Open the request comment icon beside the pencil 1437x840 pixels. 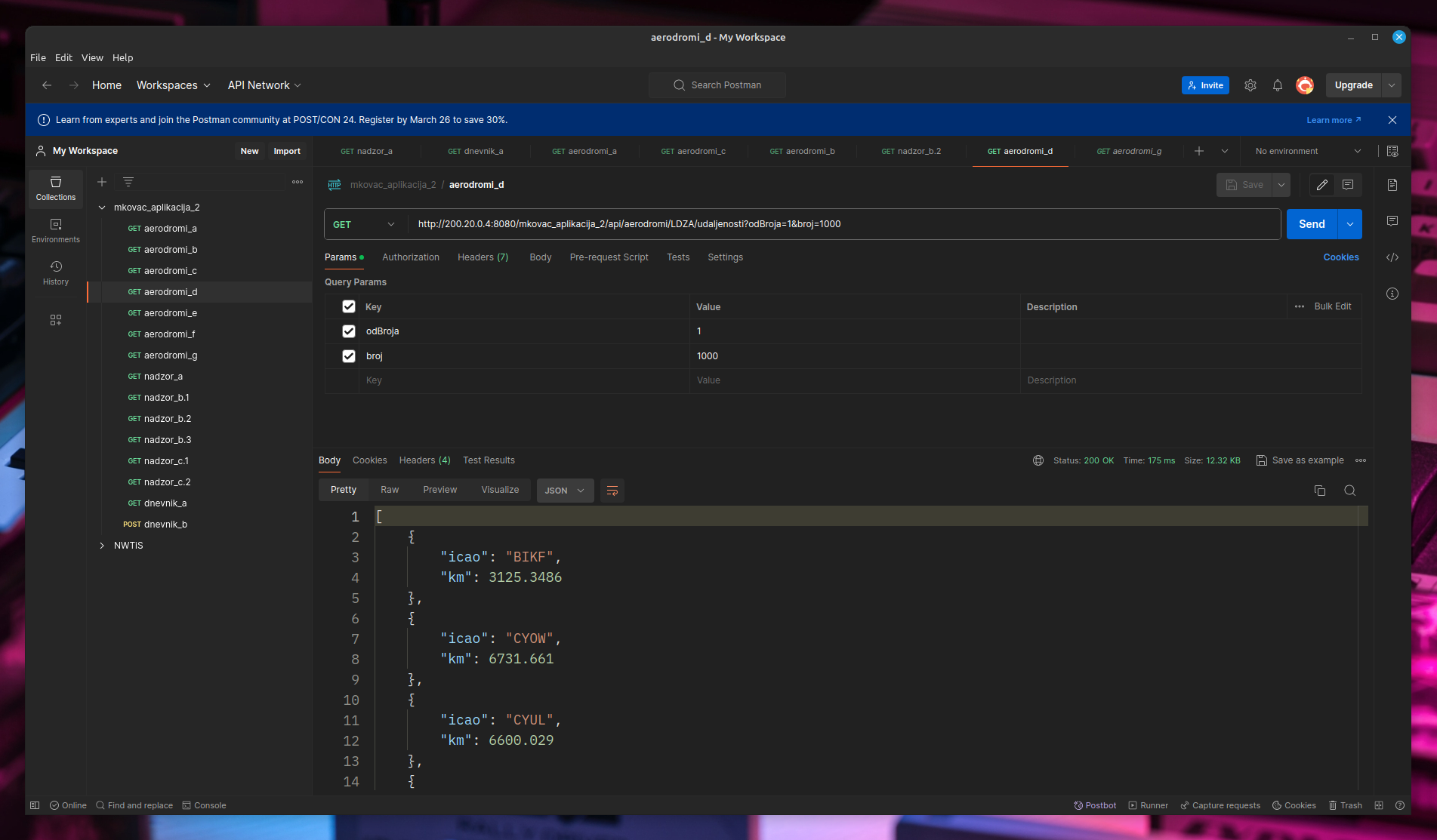click(x=1348, y=185)
